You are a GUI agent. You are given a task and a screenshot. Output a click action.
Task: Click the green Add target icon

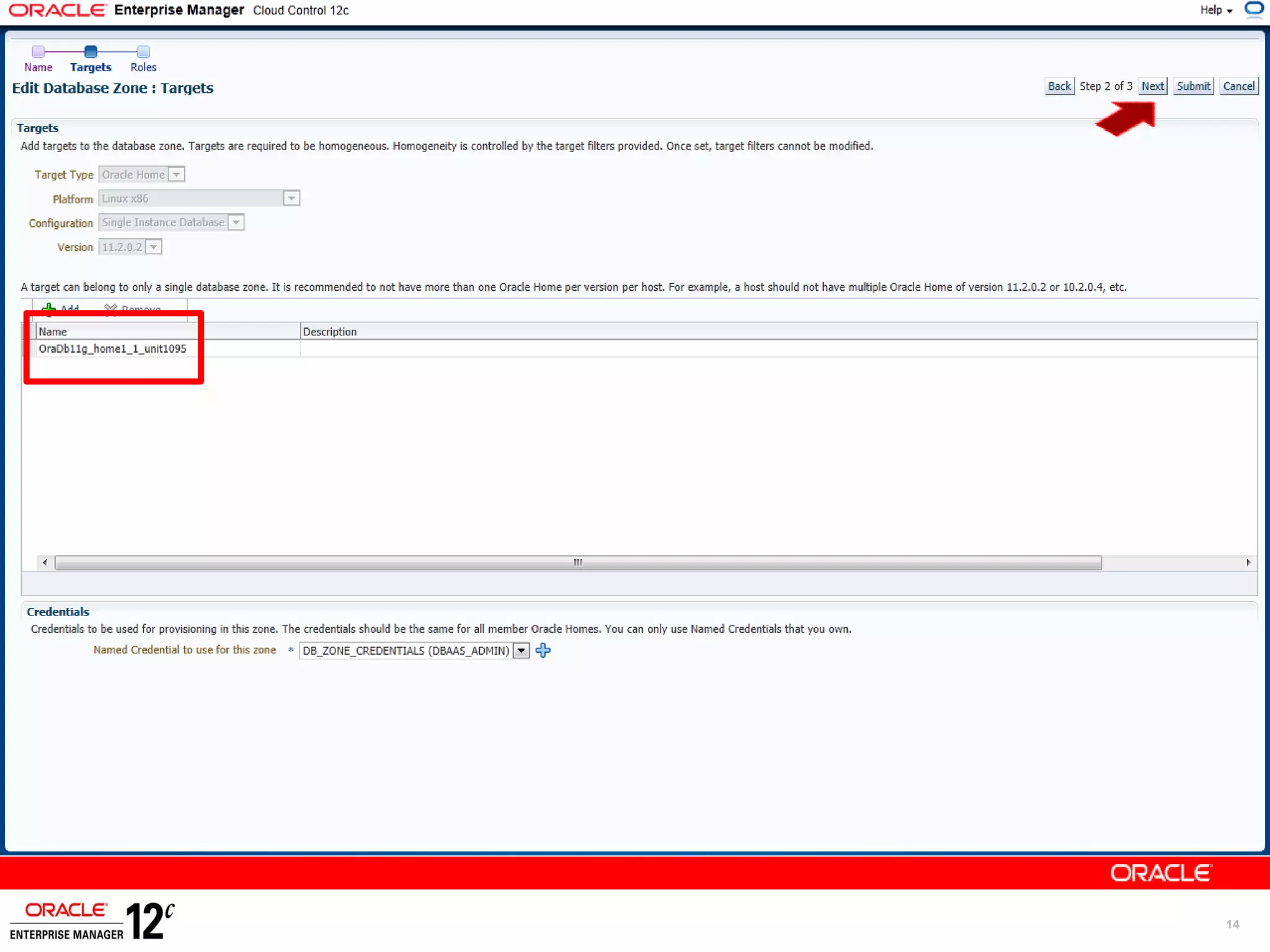coord(48,308)
